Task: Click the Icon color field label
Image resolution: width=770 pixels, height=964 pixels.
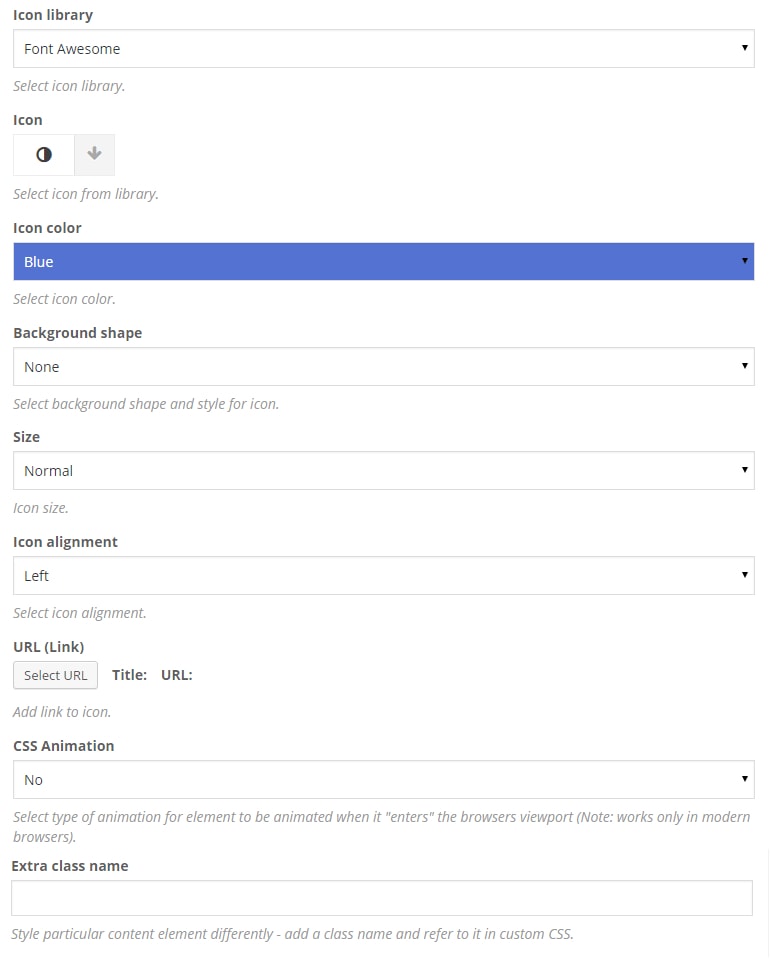Action: coord(47,228)
